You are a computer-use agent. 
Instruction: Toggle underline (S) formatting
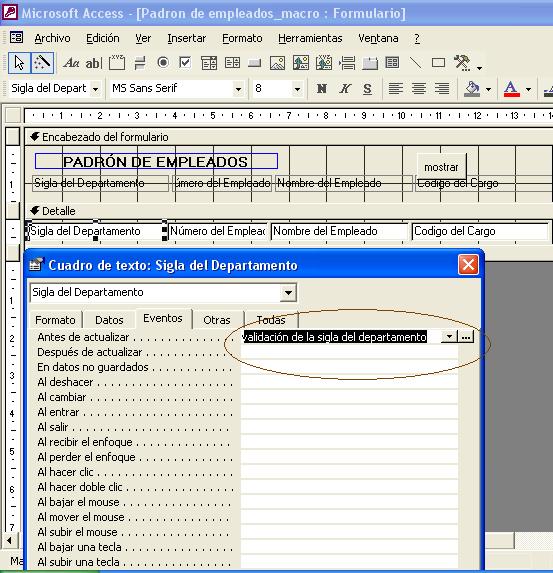[x=367, y=88]
